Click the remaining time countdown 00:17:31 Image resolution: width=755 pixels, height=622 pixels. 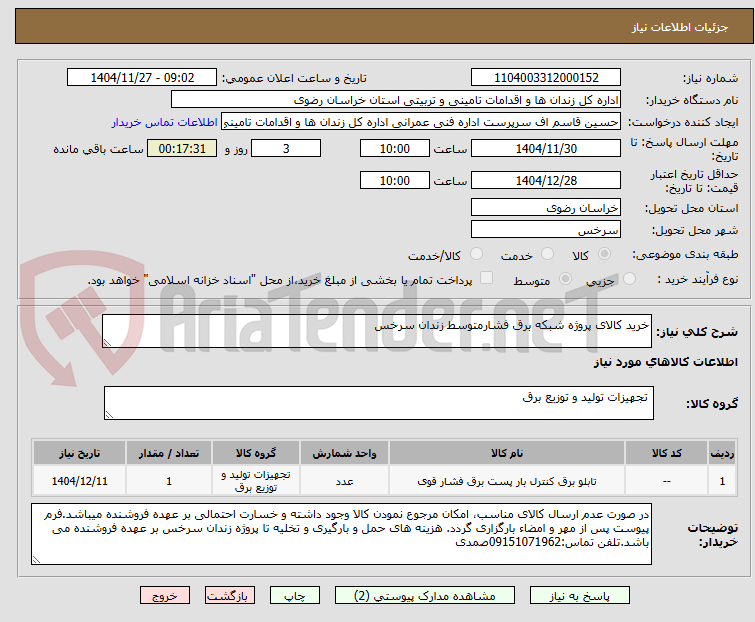point(182,148)
